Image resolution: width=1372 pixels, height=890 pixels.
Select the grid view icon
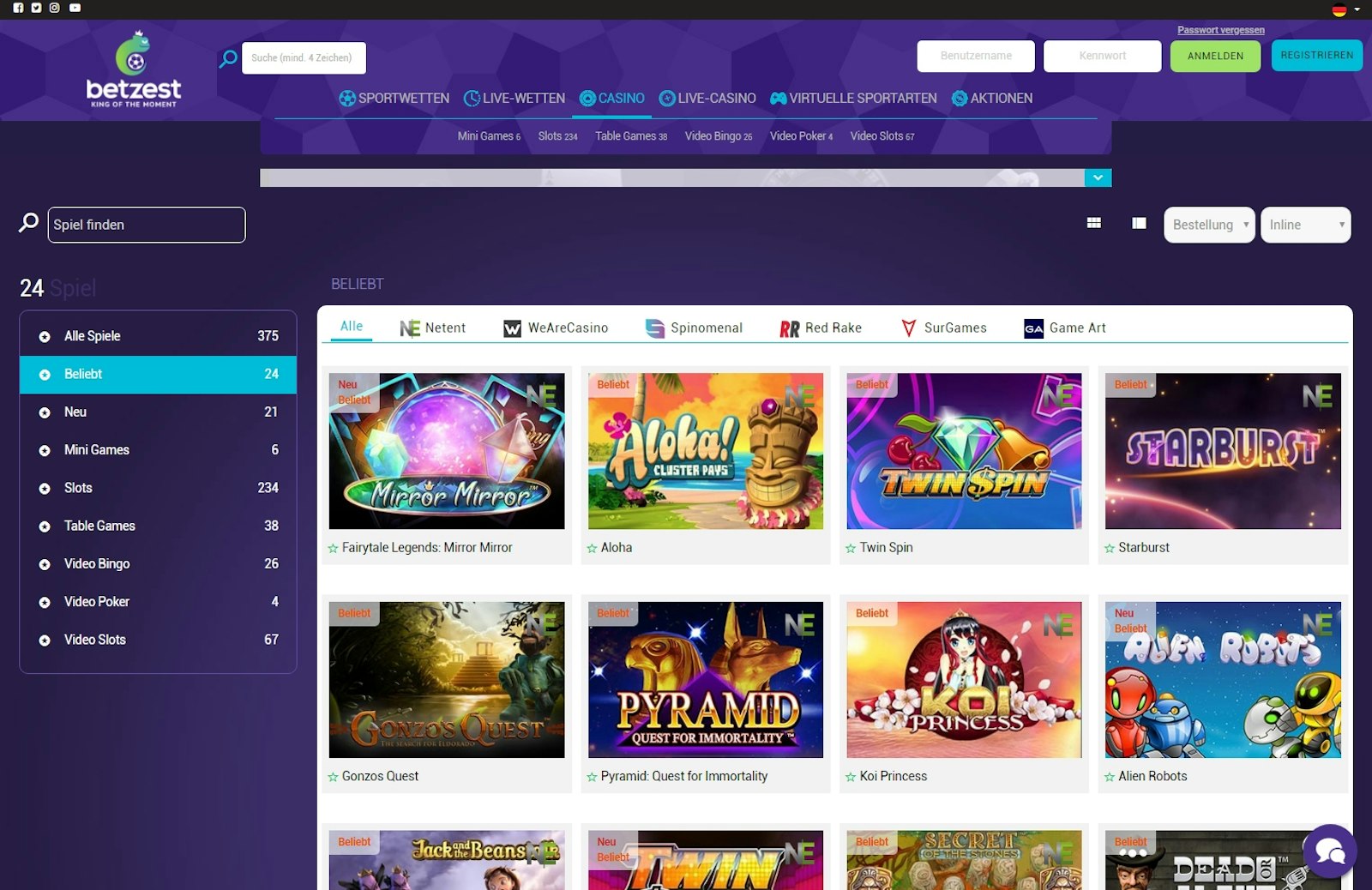(x=1094, y=222)
